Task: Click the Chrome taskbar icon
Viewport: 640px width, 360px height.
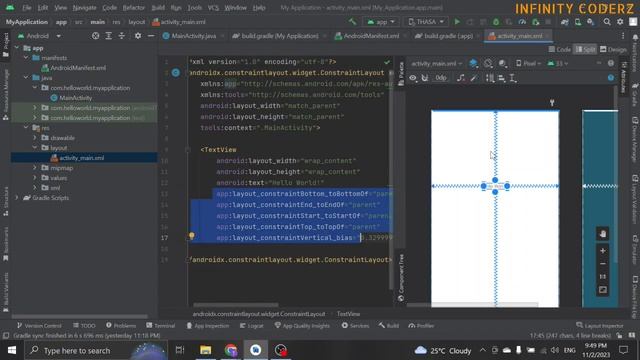Action: click(231, 350)
